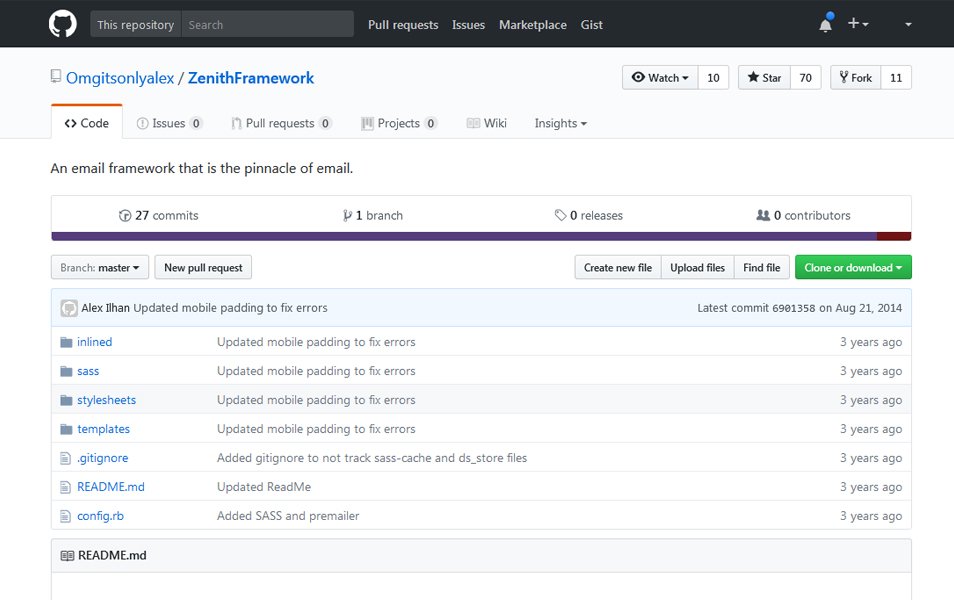The height and width of the screenshot is (600, 954).
Task: Star the repository
Action: [x=764, y=77]
